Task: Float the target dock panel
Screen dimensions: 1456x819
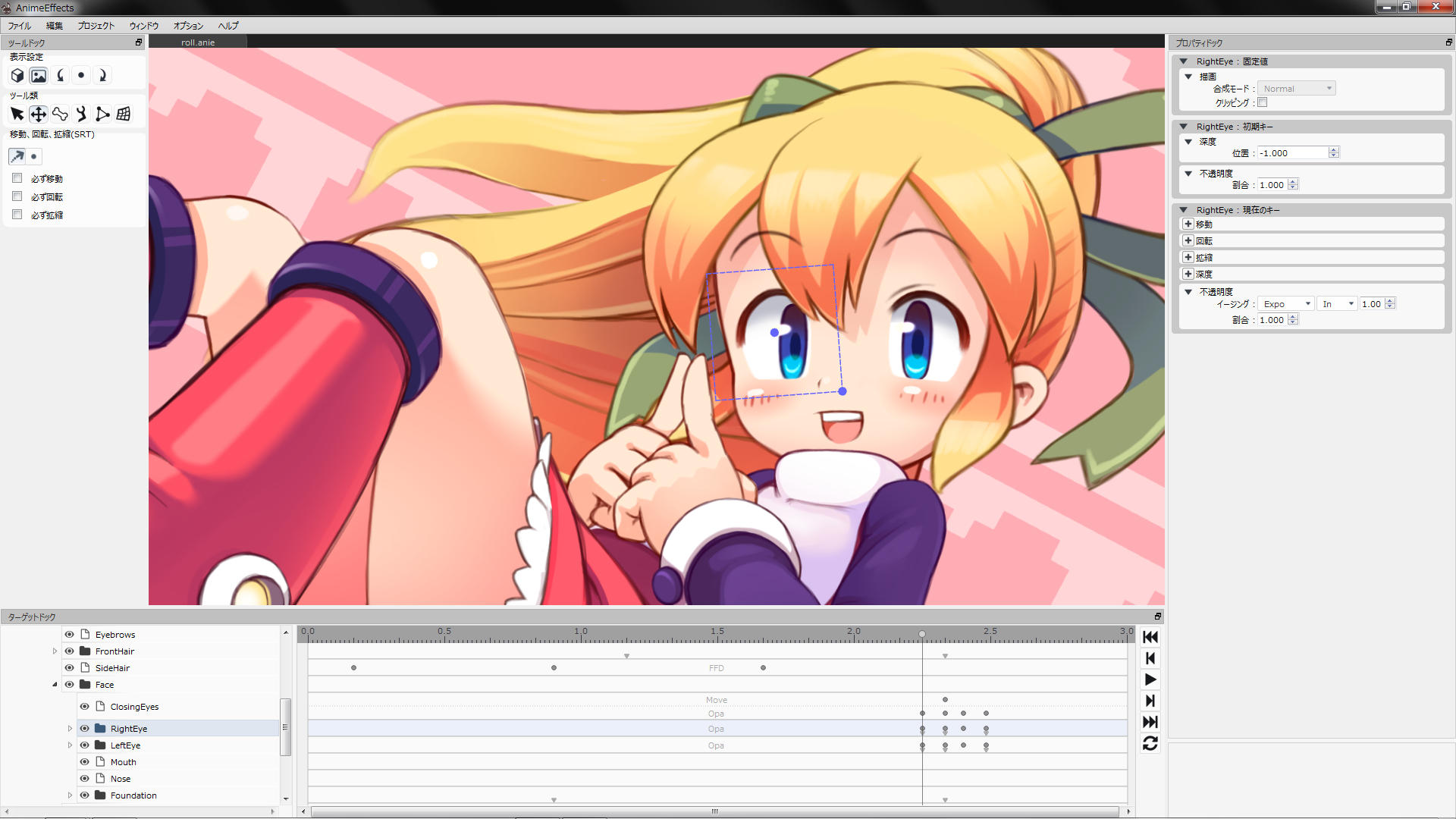Action: click(x=1157, y=617)
